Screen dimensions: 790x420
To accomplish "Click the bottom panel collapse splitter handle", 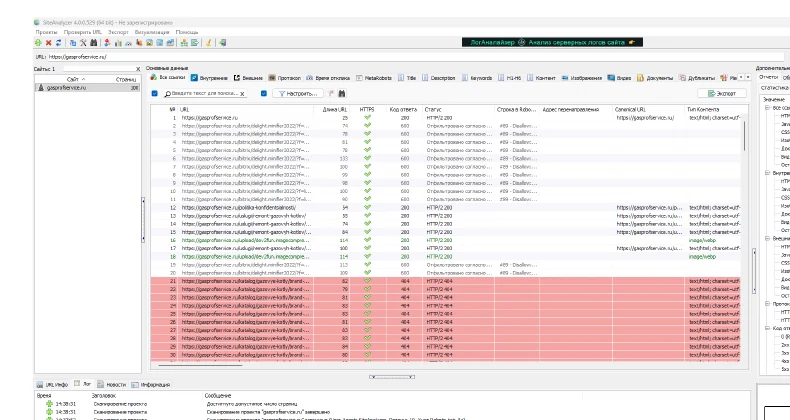I will click(392, 377).
